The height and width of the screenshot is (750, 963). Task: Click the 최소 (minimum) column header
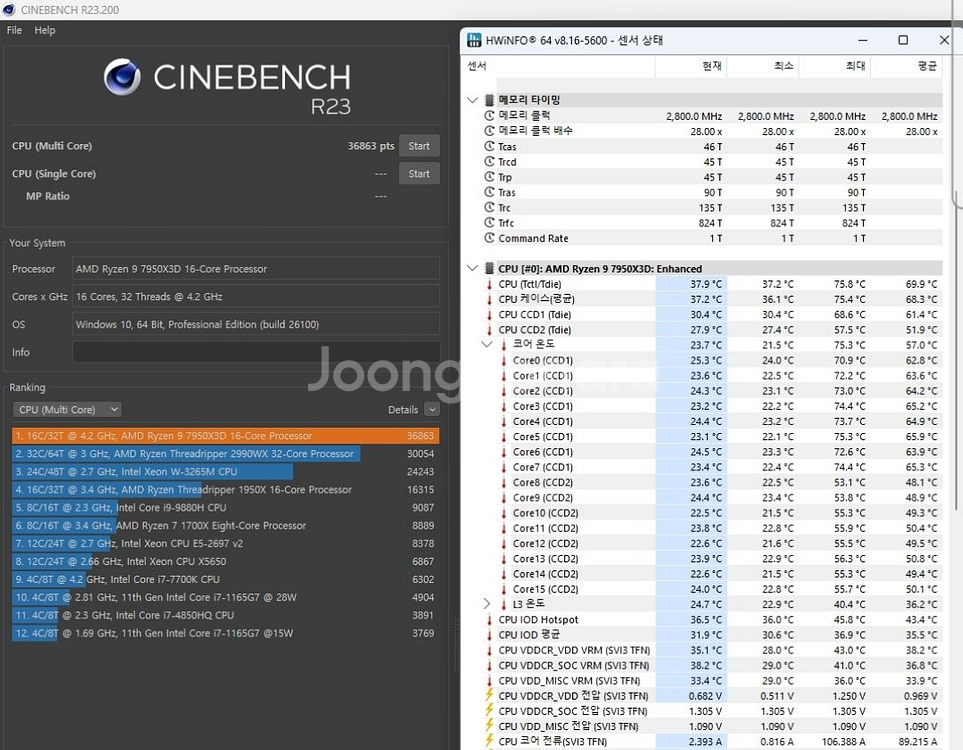pos(784,66)
